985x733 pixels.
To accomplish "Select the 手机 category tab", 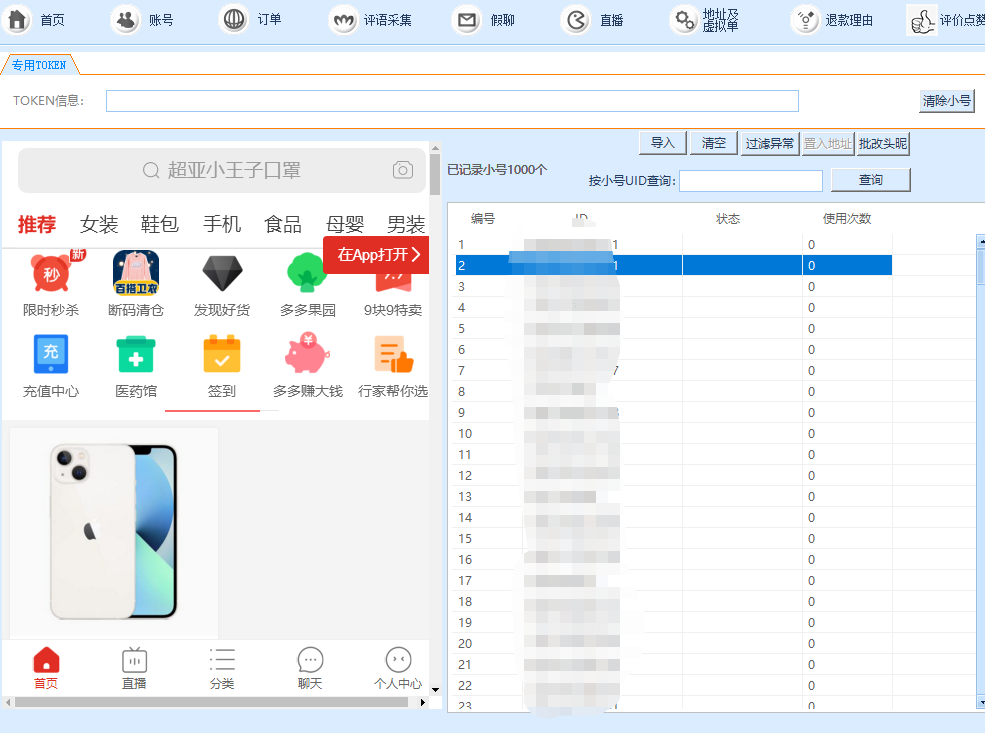I will pyautogui.click(x=222, y=224).
